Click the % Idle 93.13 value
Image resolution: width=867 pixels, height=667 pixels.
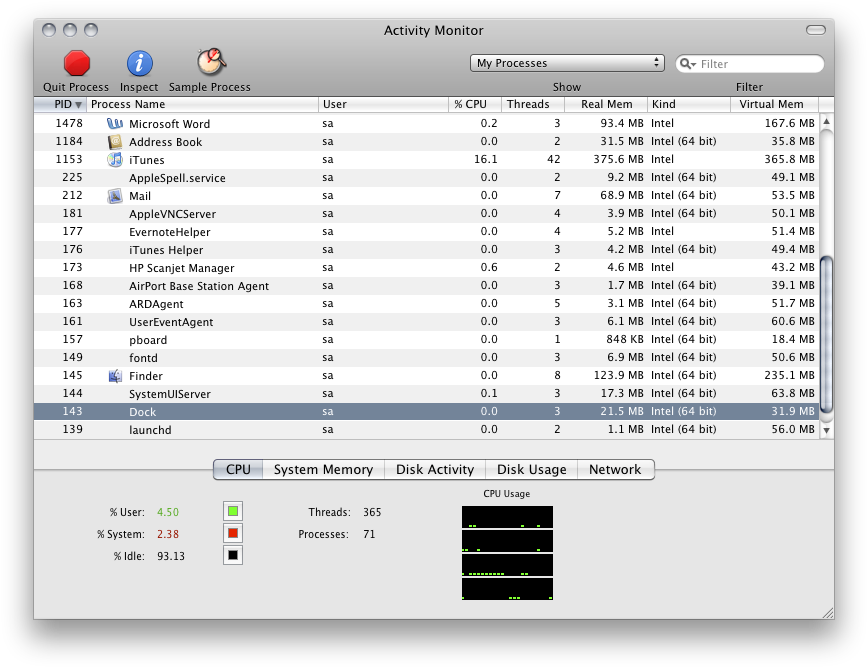click(171, 556)
